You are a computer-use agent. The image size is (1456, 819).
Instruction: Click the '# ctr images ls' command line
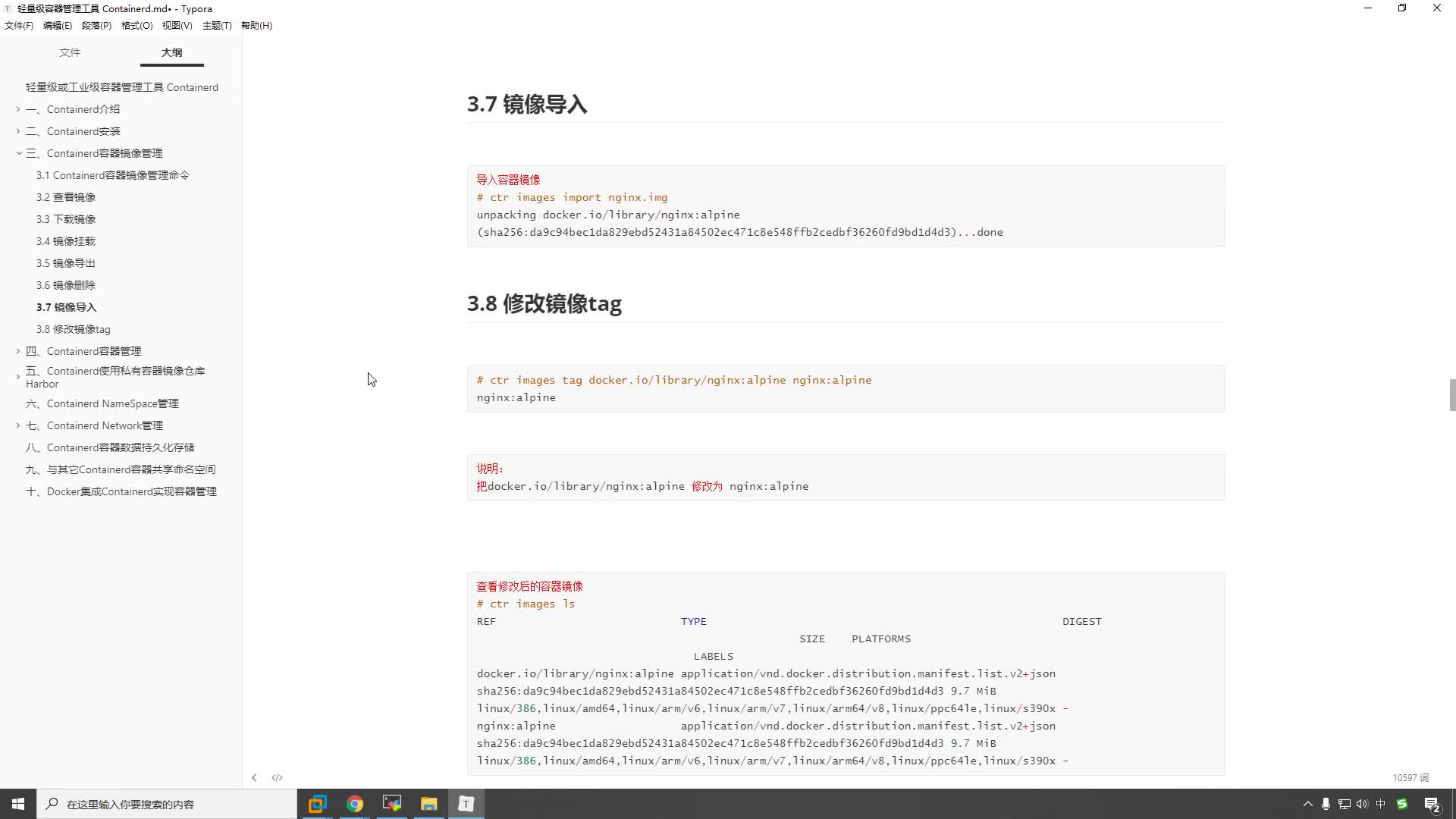tap(526, 604)
